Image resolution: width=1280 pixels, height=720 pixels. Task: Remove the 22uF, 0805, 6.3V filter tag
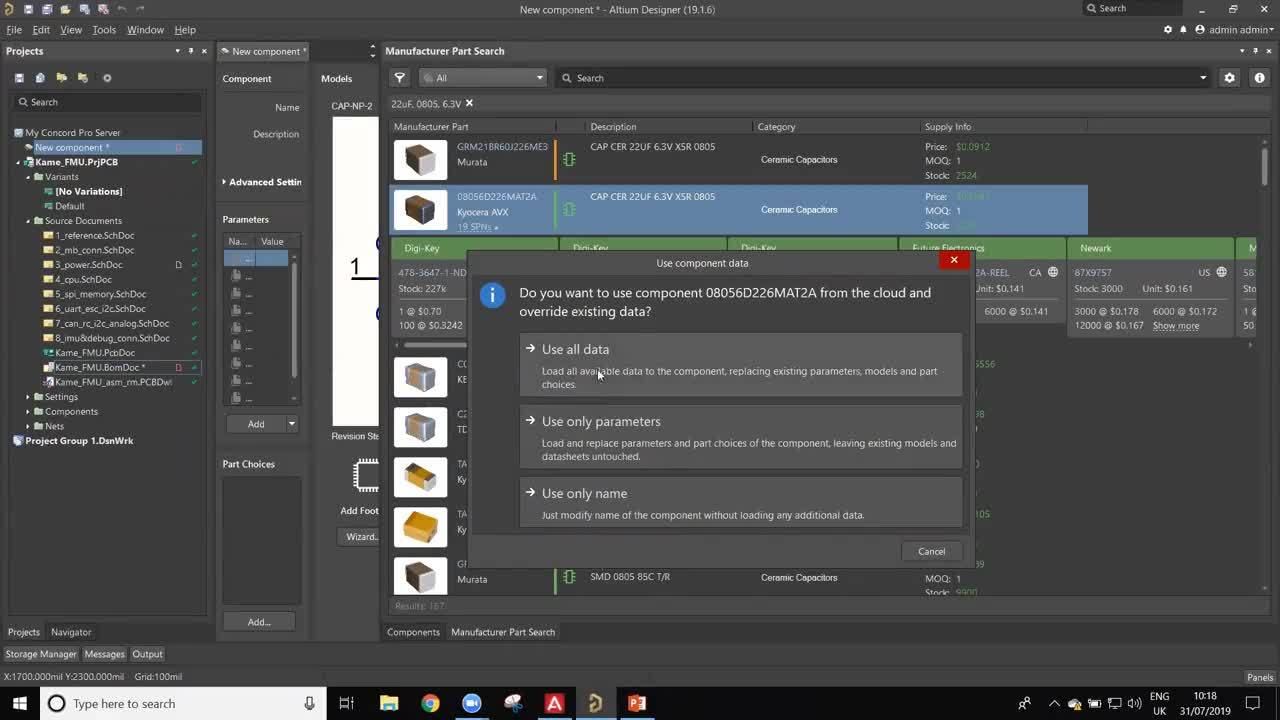click(x=468, y=102)
